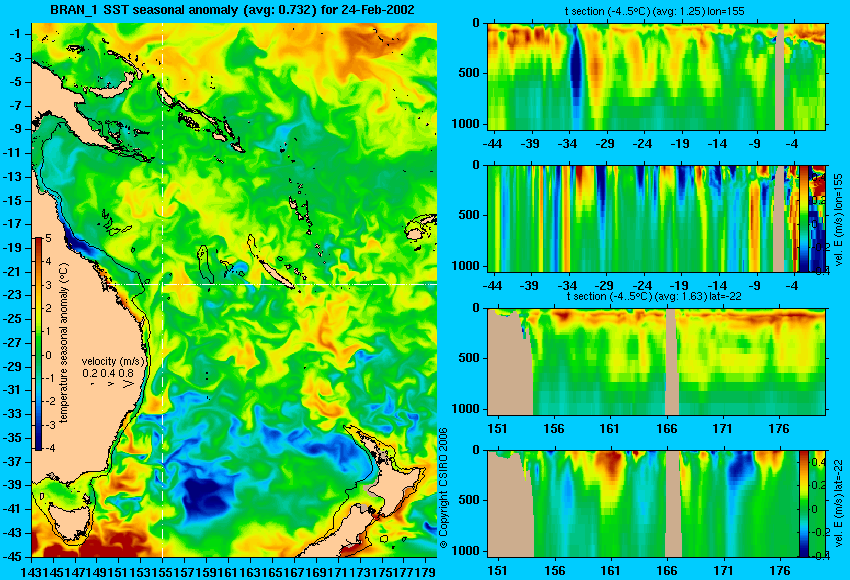The image size is (850, 580).
Task: Click dark blue cold patch in Tasman Sea
Action: (206, 499)
